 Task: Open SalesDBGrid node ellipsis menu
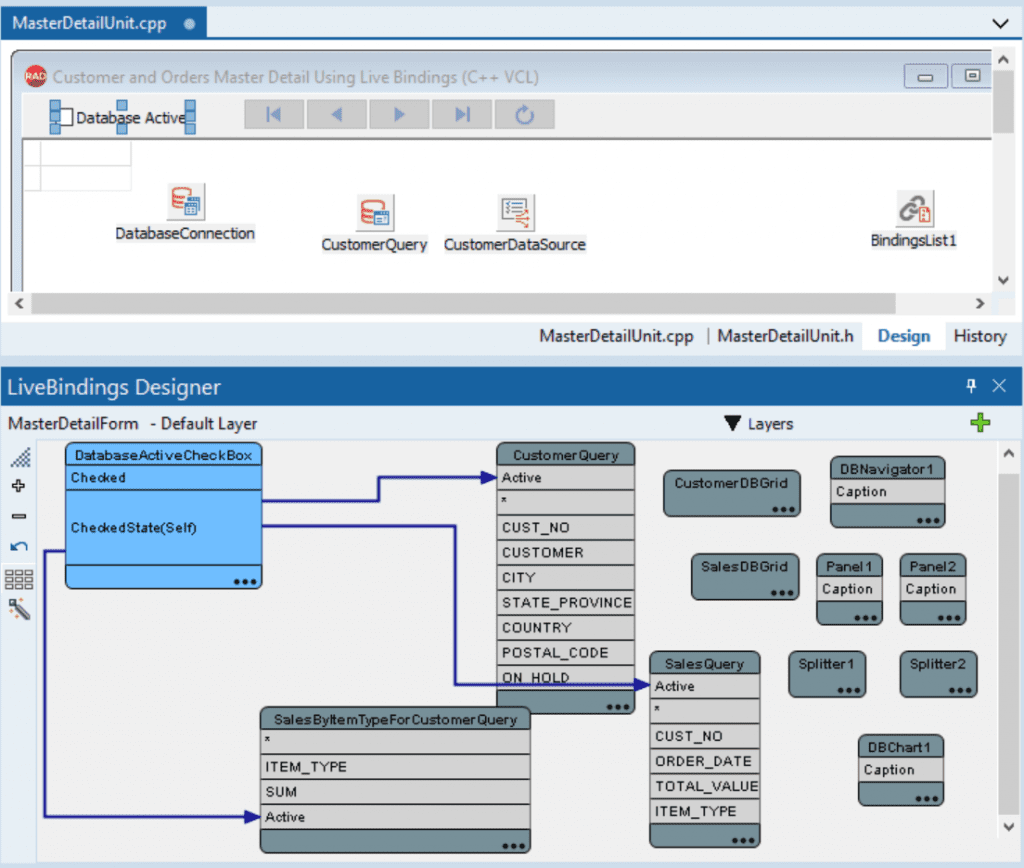[x=782, y=593]
